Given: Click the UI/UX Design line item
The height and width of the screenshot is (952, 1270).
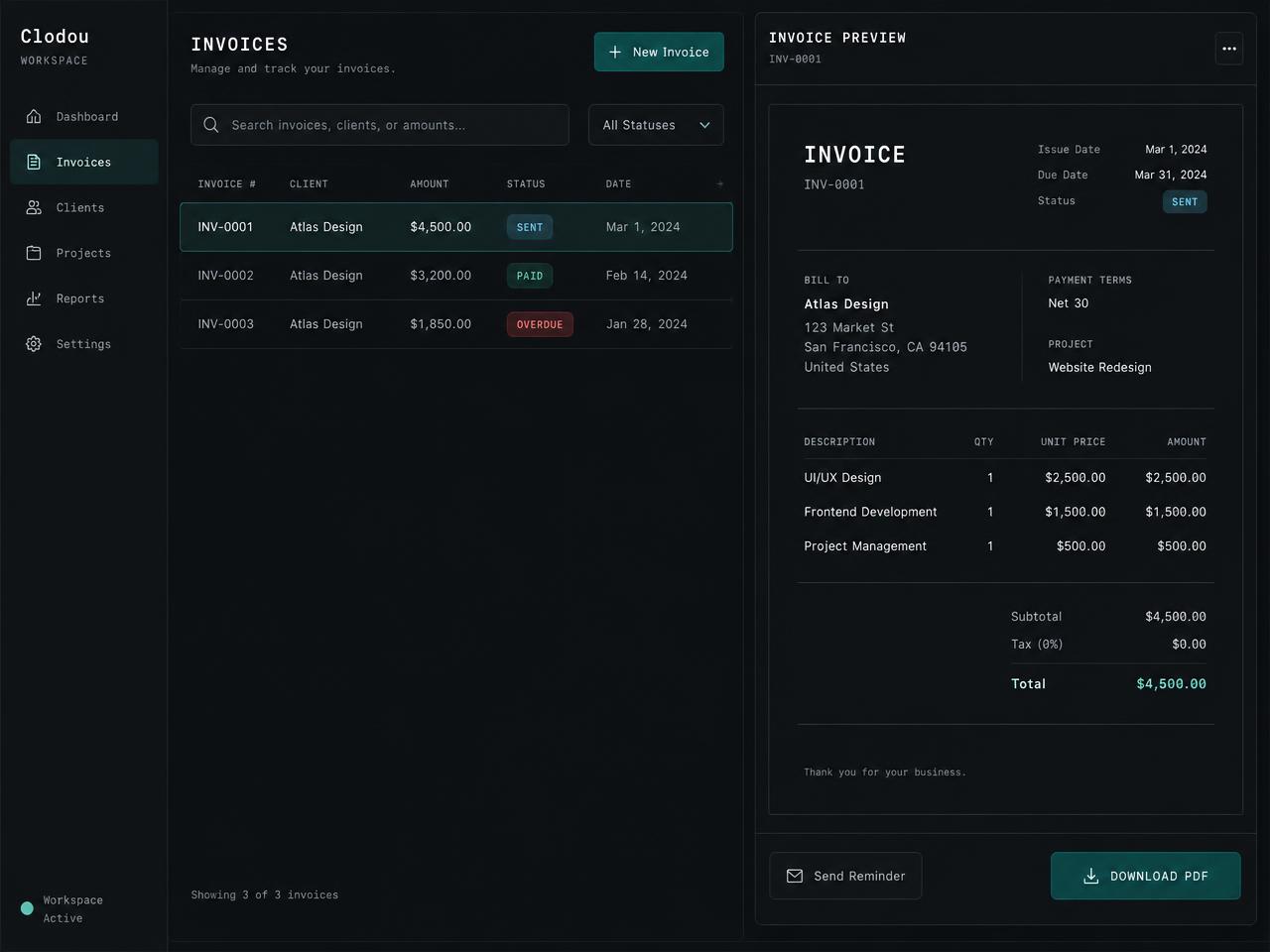Looking at the screenshot, I should (842, 478).
